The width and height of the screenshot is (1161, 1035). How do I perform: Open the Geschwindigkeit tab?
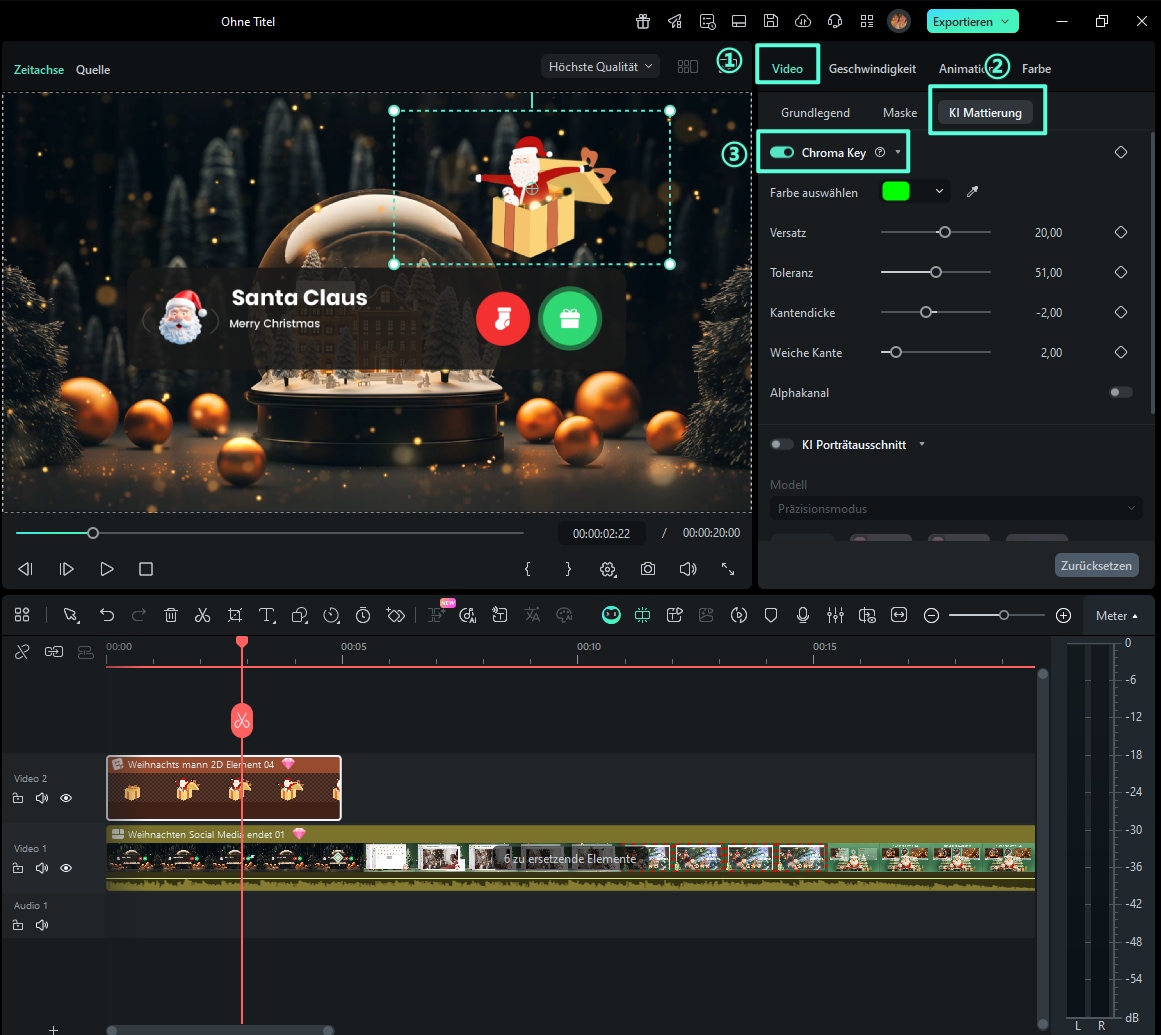[872, 68]
